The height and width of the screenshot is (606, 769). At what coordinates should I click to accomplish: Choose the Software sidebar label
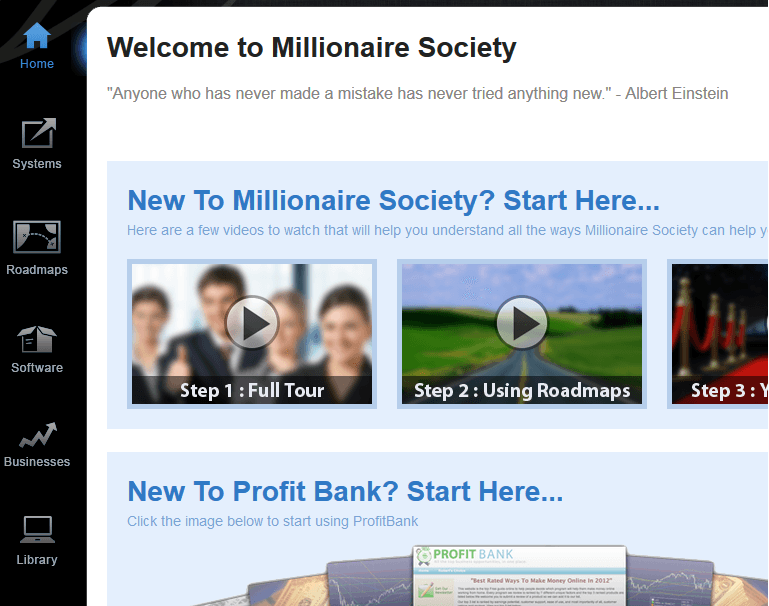[x=37, y=368]
